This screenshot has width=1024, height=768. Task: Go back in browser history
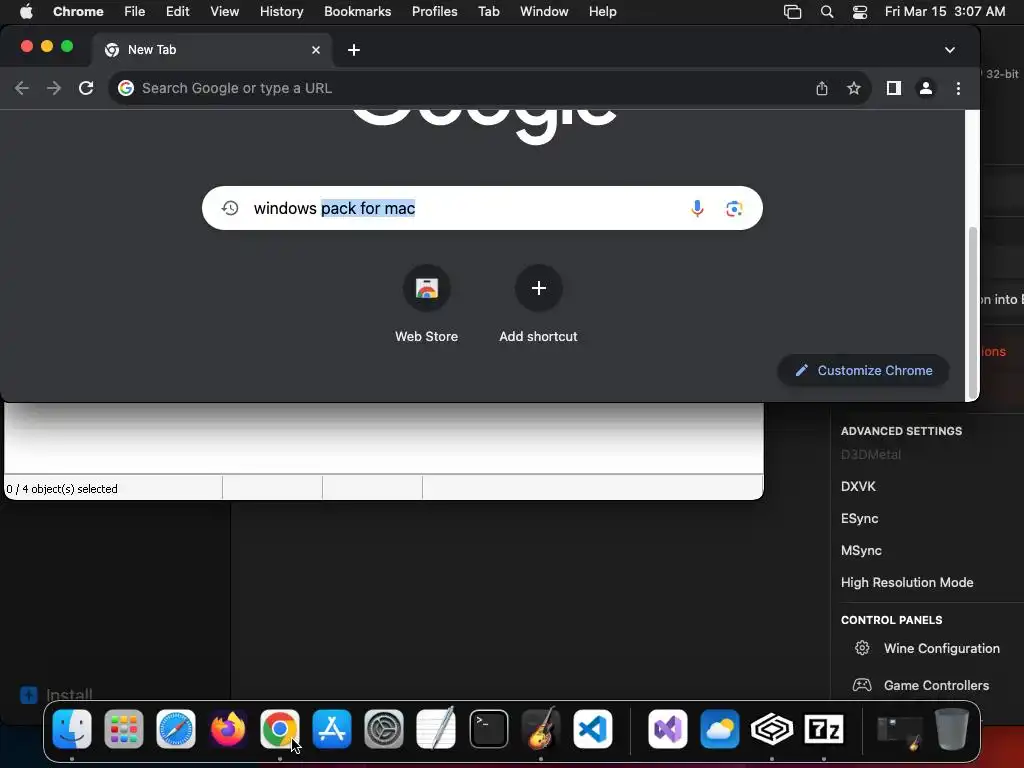22,88
